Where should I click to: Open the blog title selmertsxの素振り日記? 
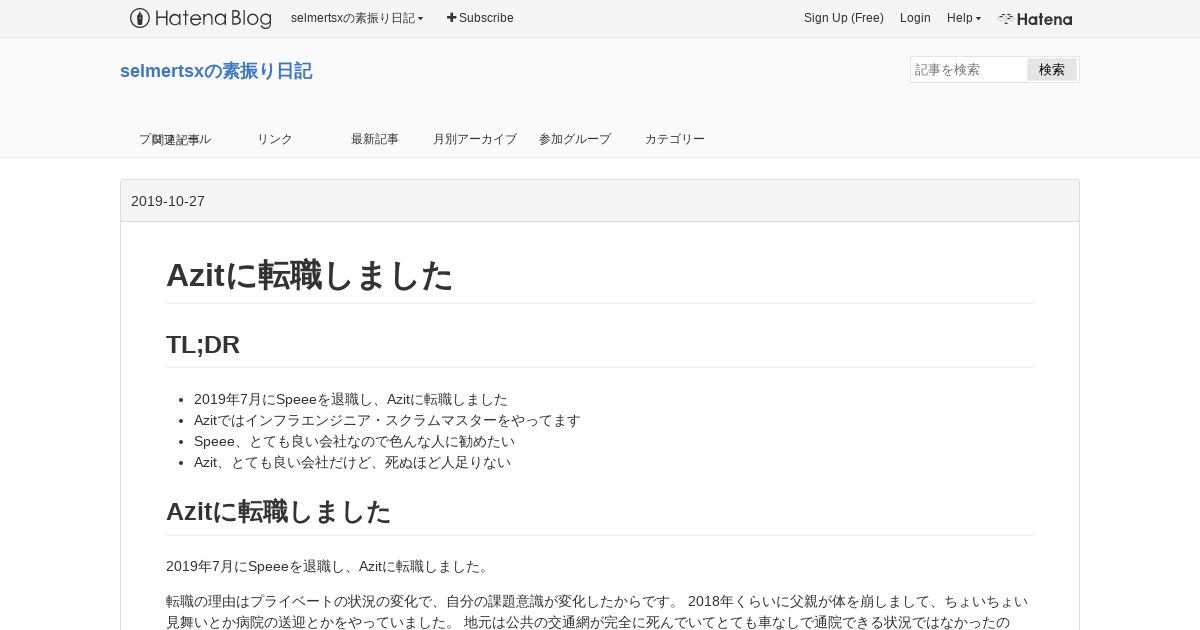pos(216,71)
